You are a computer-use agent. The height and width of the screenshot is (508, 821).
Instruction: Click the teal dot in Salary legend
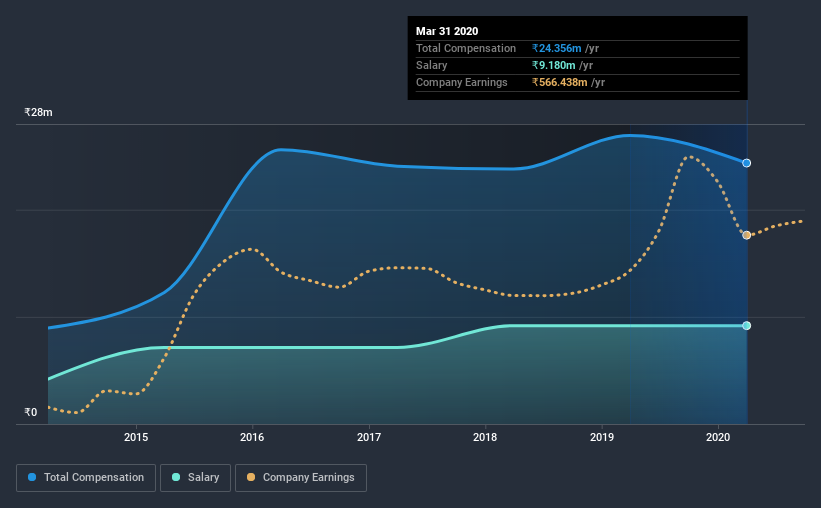pos(176,477)
